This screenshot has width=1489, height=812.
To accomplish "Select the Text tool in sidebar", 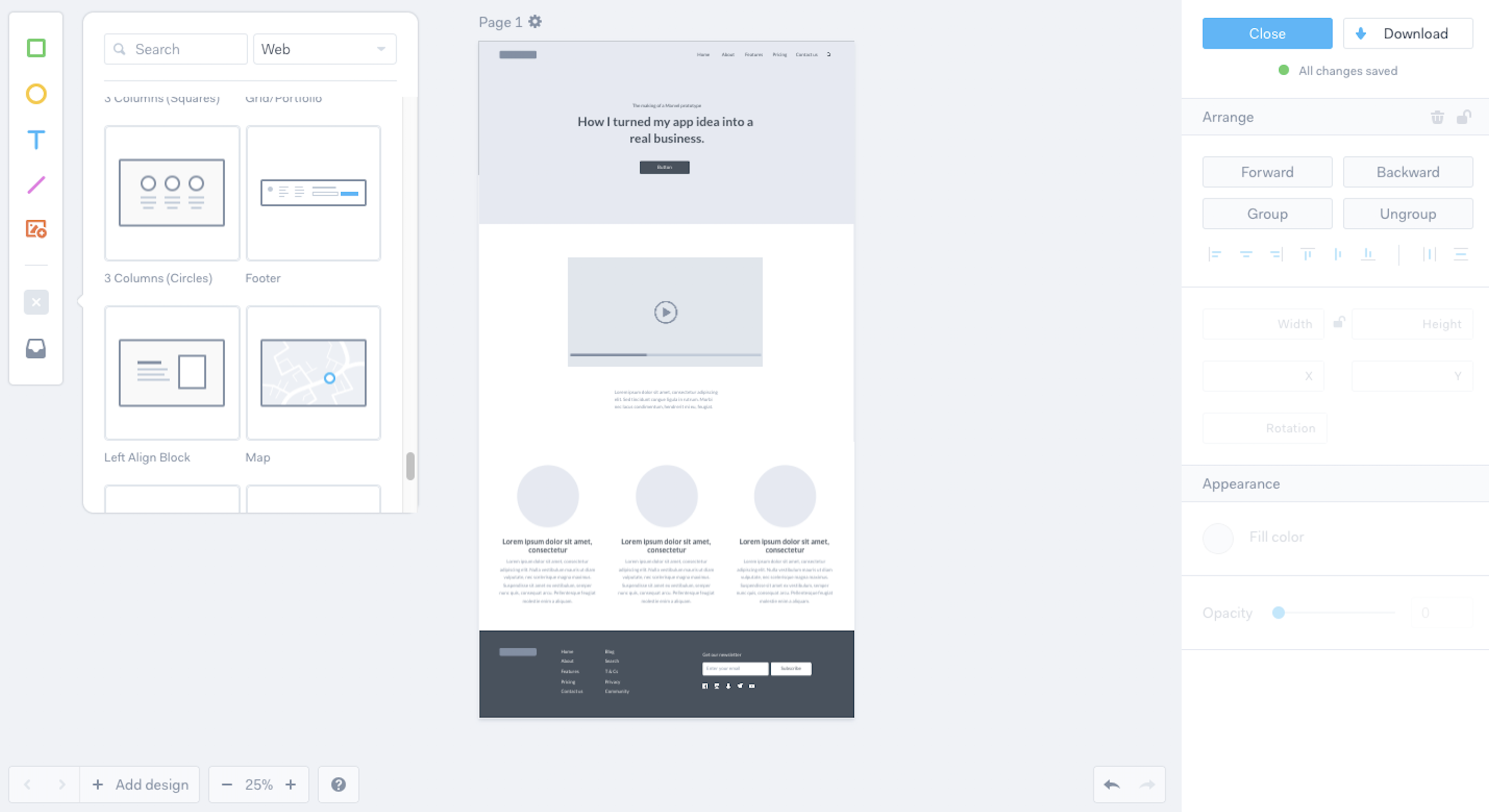I will 36,138.
